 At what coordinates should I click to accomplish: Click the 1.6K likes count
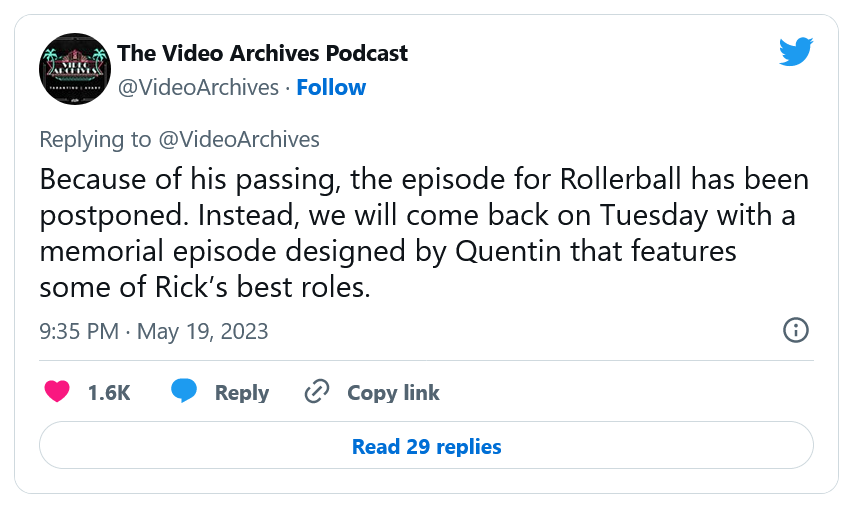pos(109,393)
